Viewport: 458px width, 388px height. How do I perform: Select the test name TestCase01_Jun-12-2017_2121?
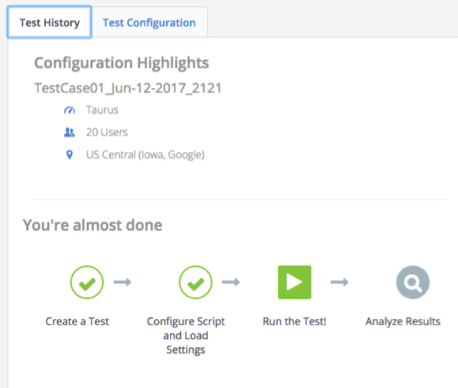128,88
